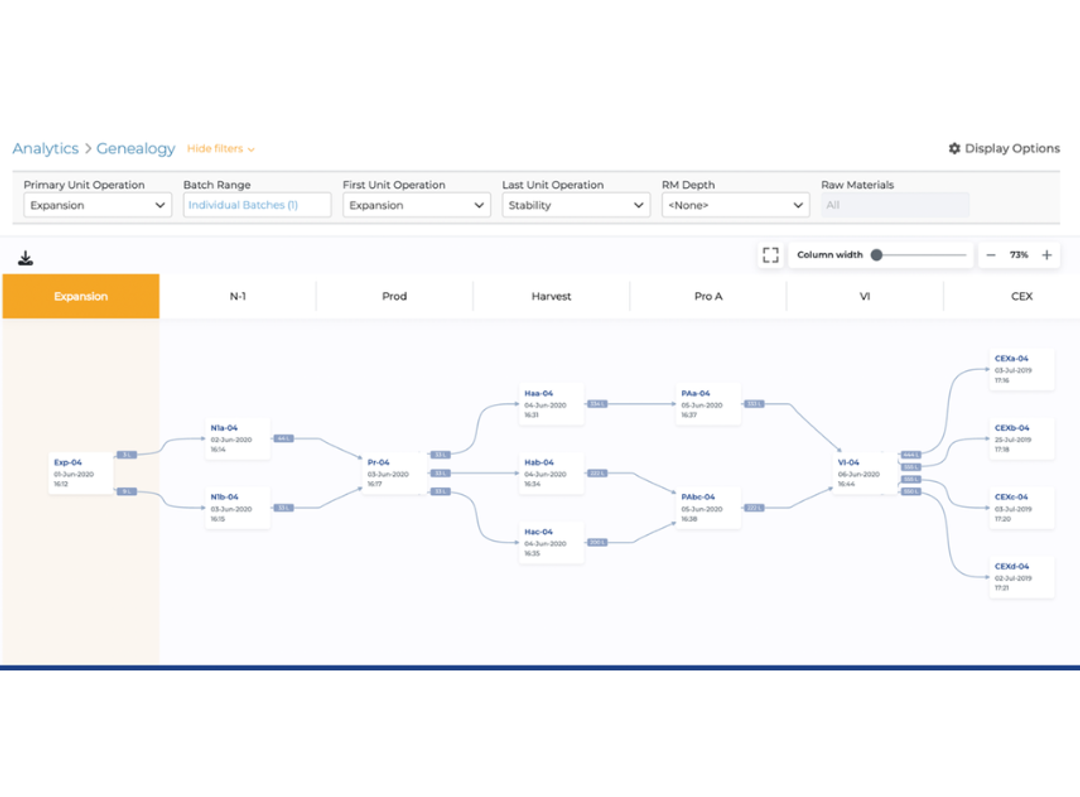The height and width of the screenshot is (797, 1080).
Task: Download the genealogy diagram
Action: (x=25, y=258)
